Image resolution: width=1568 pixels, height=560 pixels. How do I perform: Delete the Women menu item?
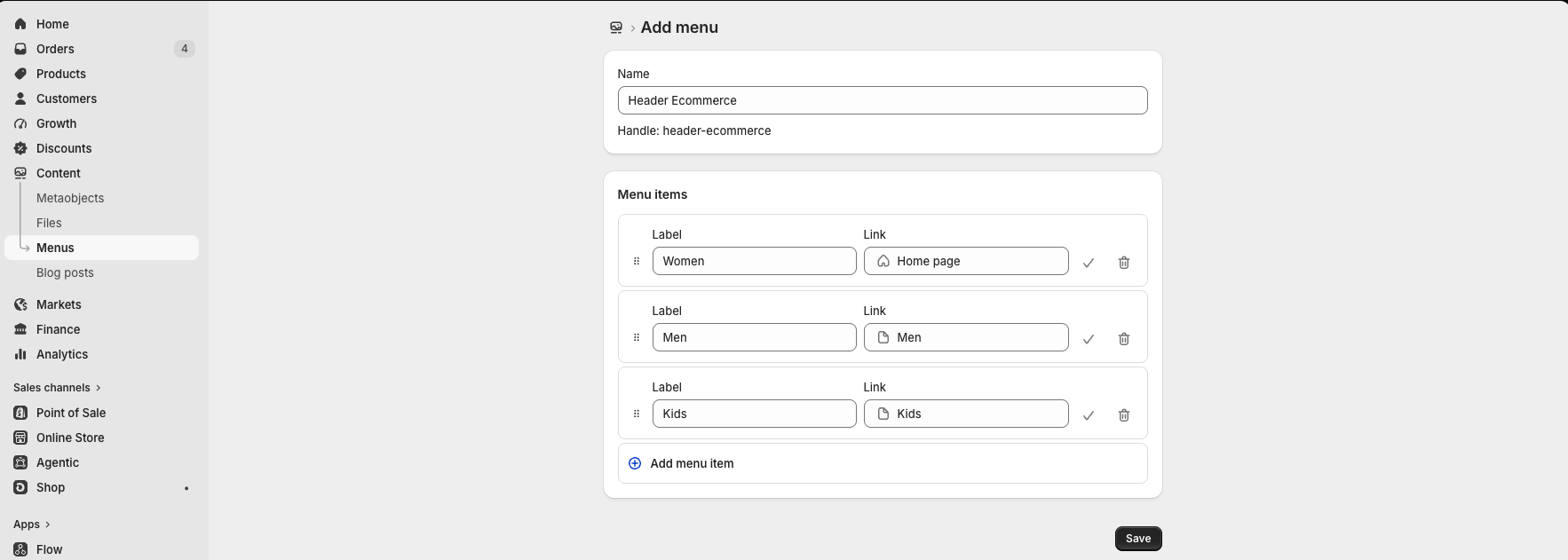click(x=1124, y=263)
